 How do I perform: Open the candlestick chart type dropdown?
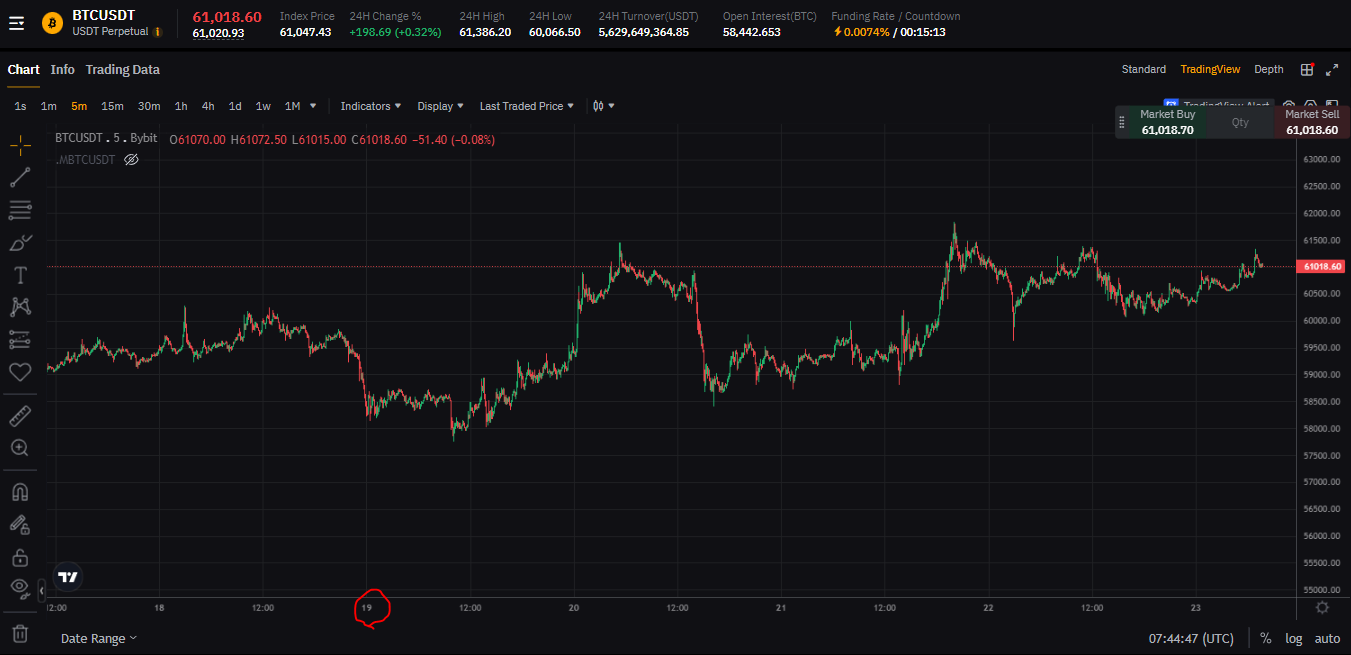pyautogui.click(x=604, y=106)
